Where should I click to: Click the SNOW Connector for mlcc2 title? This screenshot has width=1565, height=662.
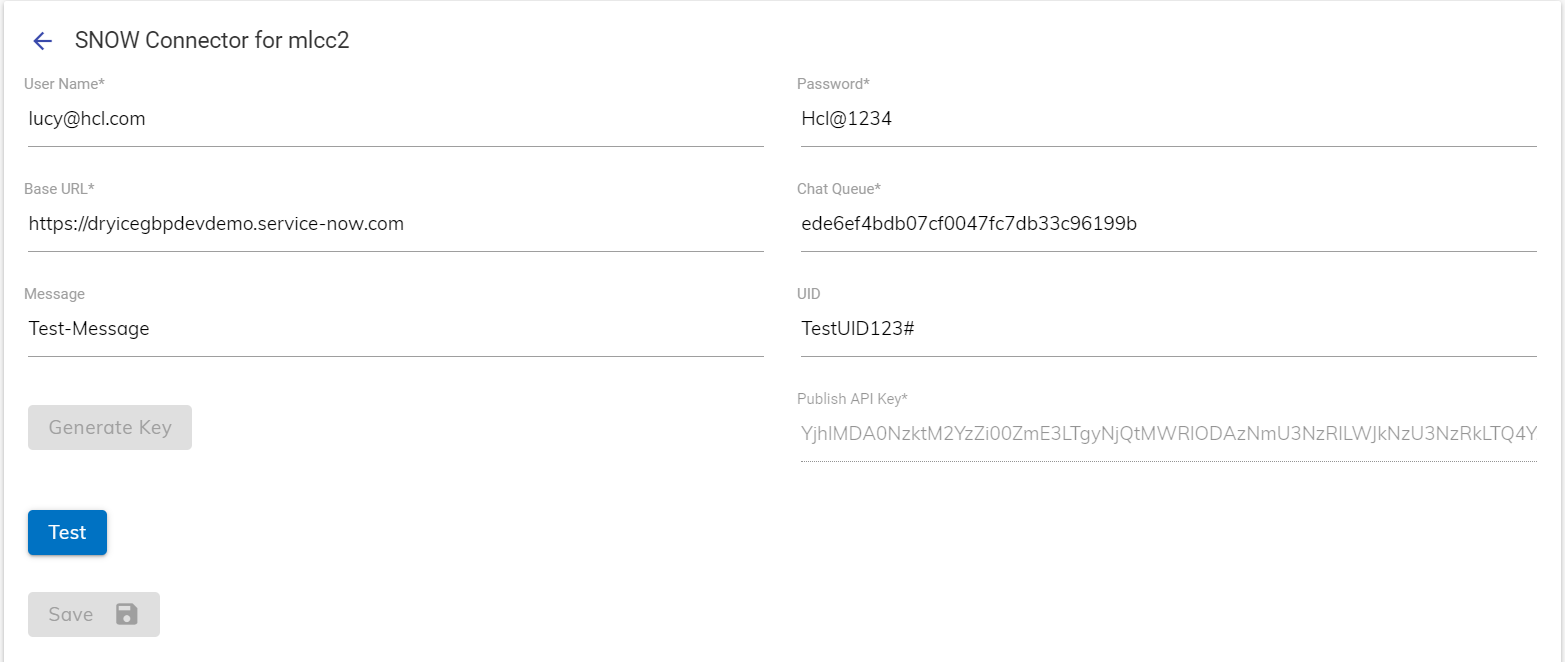pos(210,40)
